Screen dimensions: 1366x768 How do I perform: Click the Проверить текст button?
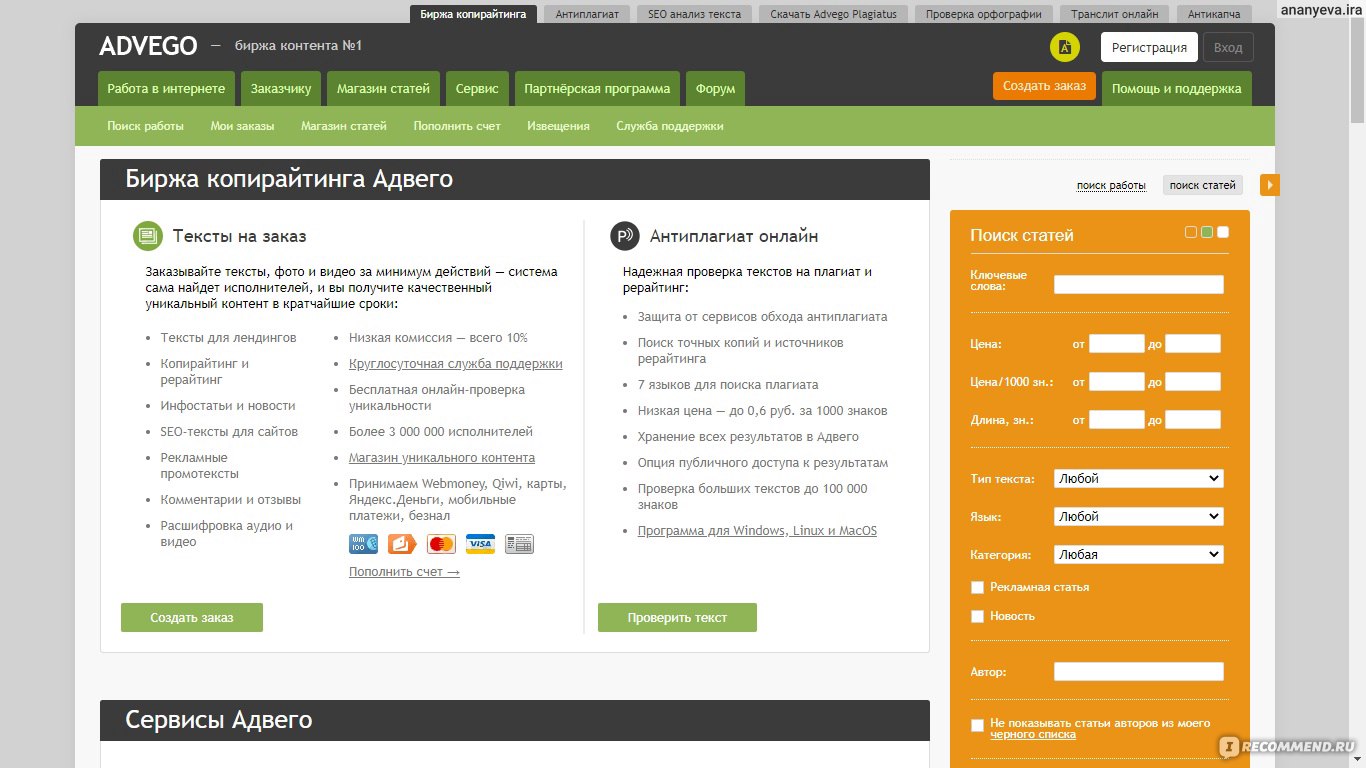click(x=677, y=617)
